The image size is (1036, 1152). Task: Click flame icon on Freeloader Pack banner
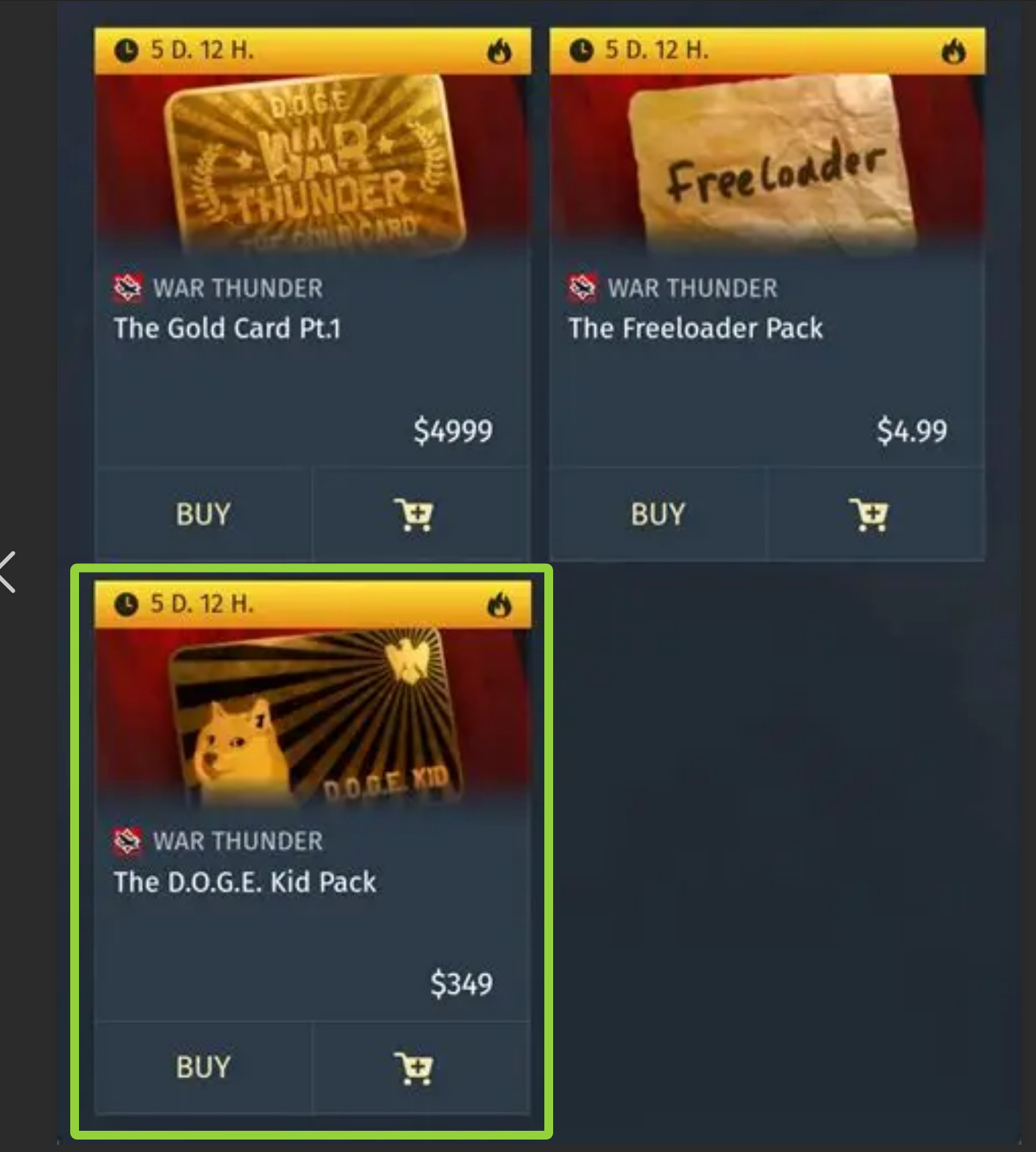pyautogui.click(x=953, y=51)
